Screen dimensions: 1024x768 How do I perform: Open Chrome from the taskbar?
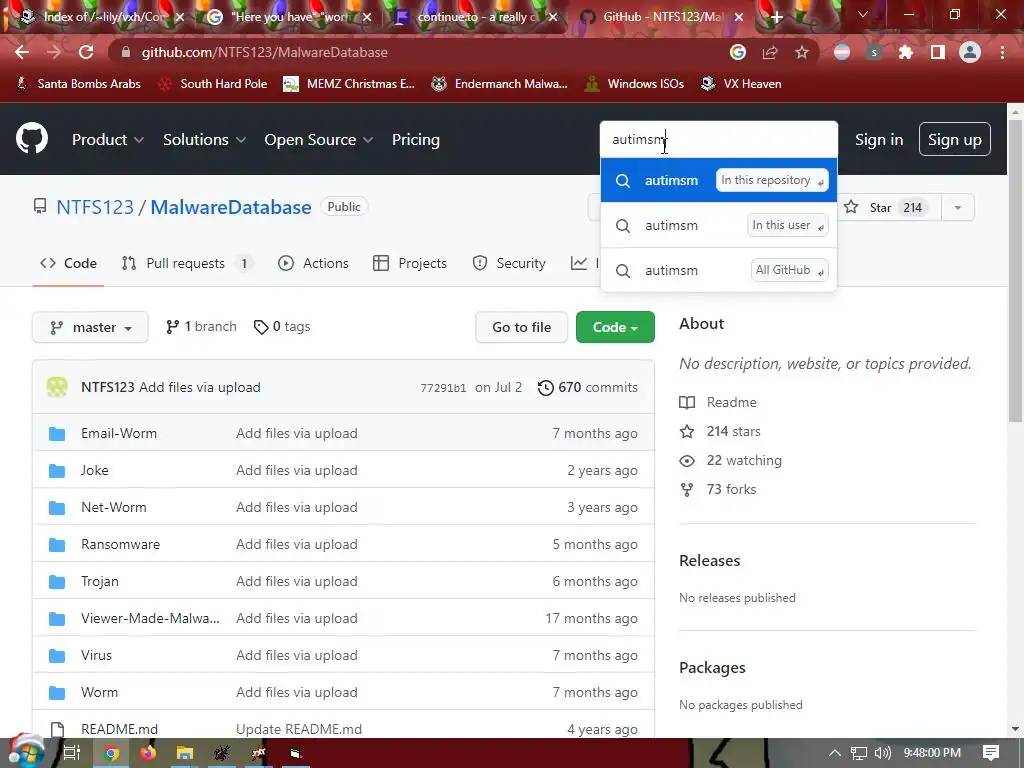[112, 753]
